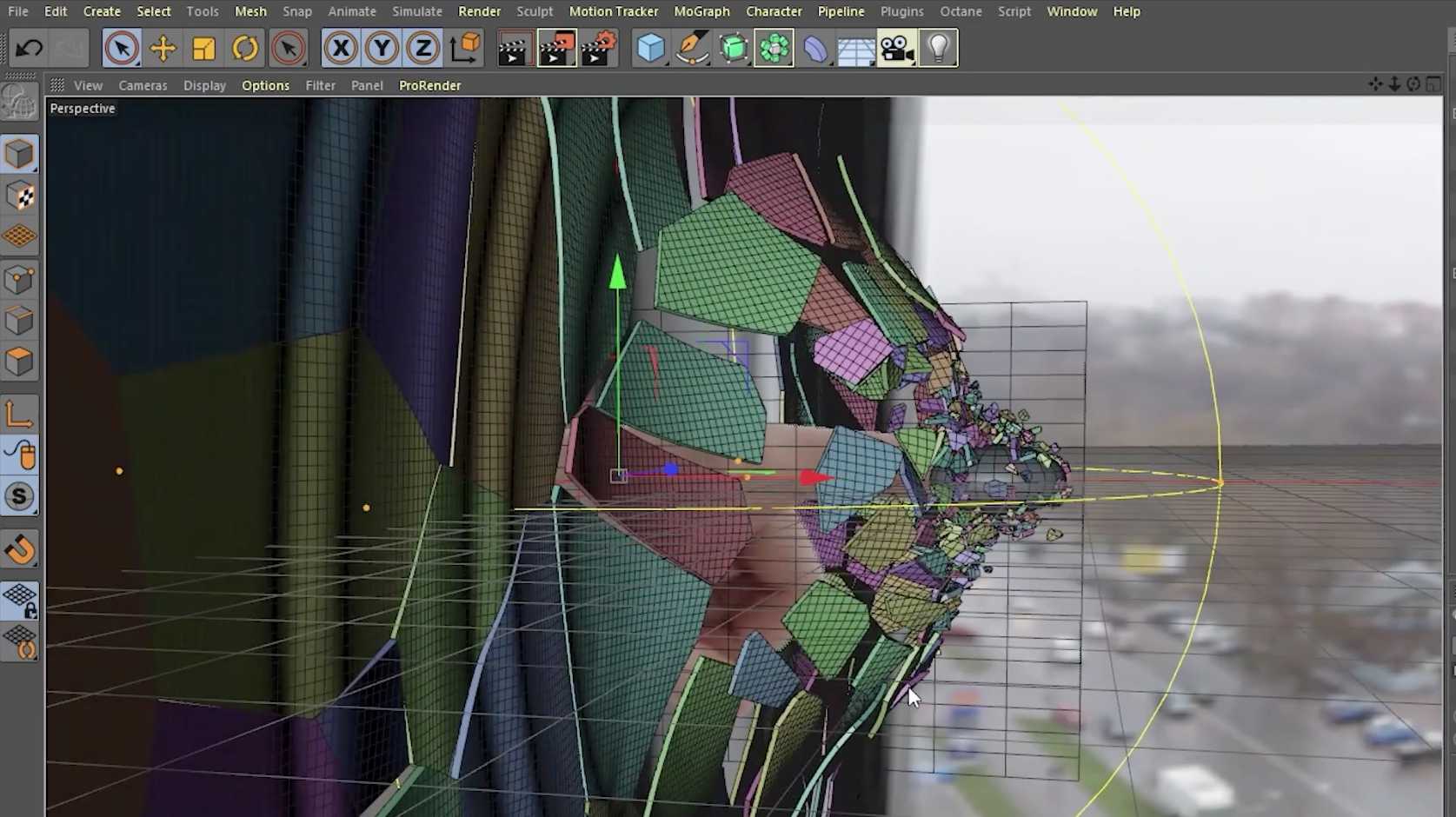Render to Picture Viewer icon

pyautogui.click(x=556, y=49)
